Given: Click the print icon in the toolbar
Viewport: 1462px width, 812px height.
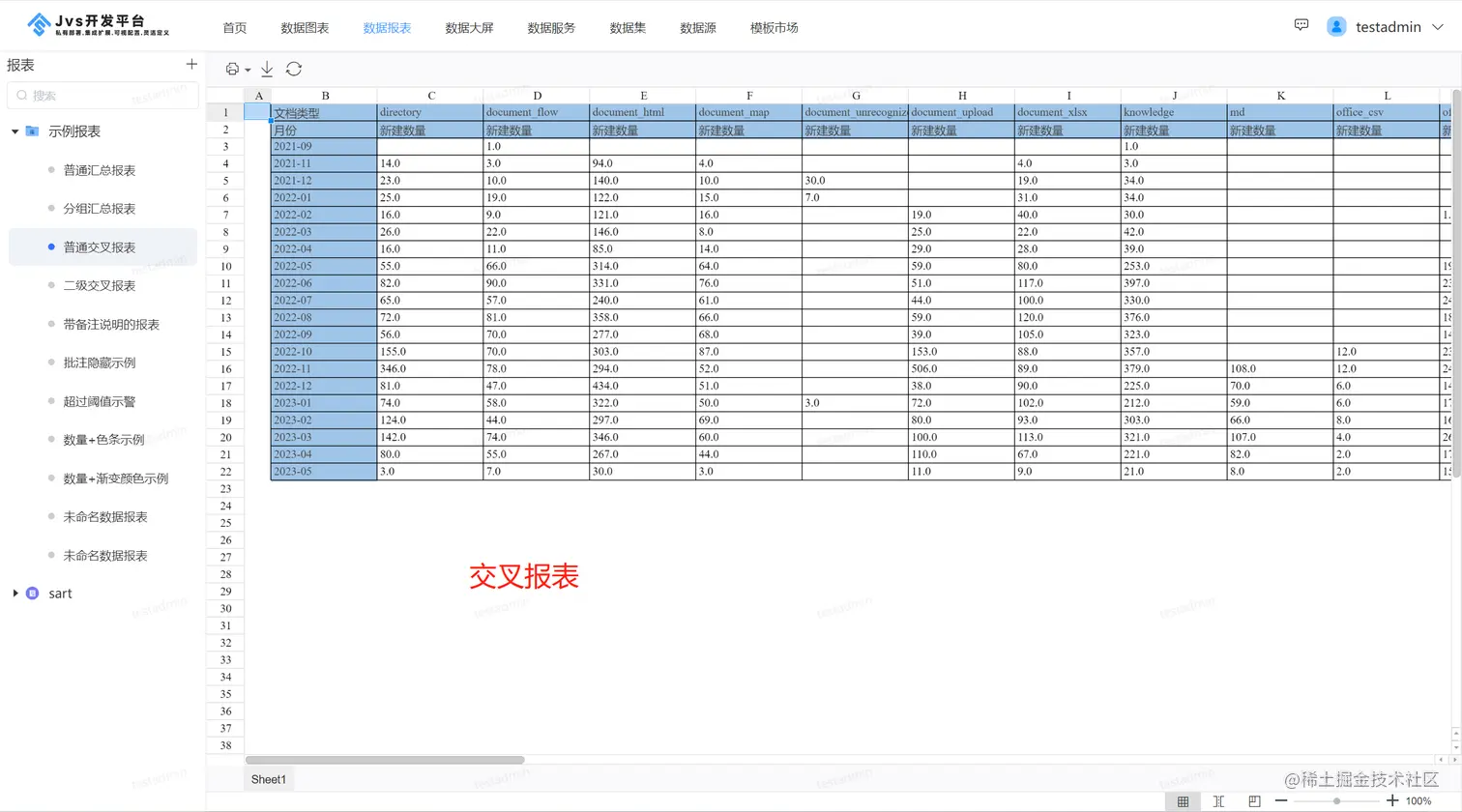Looking at the screenshot, I should pyautogui.click(x=232, y=69).
